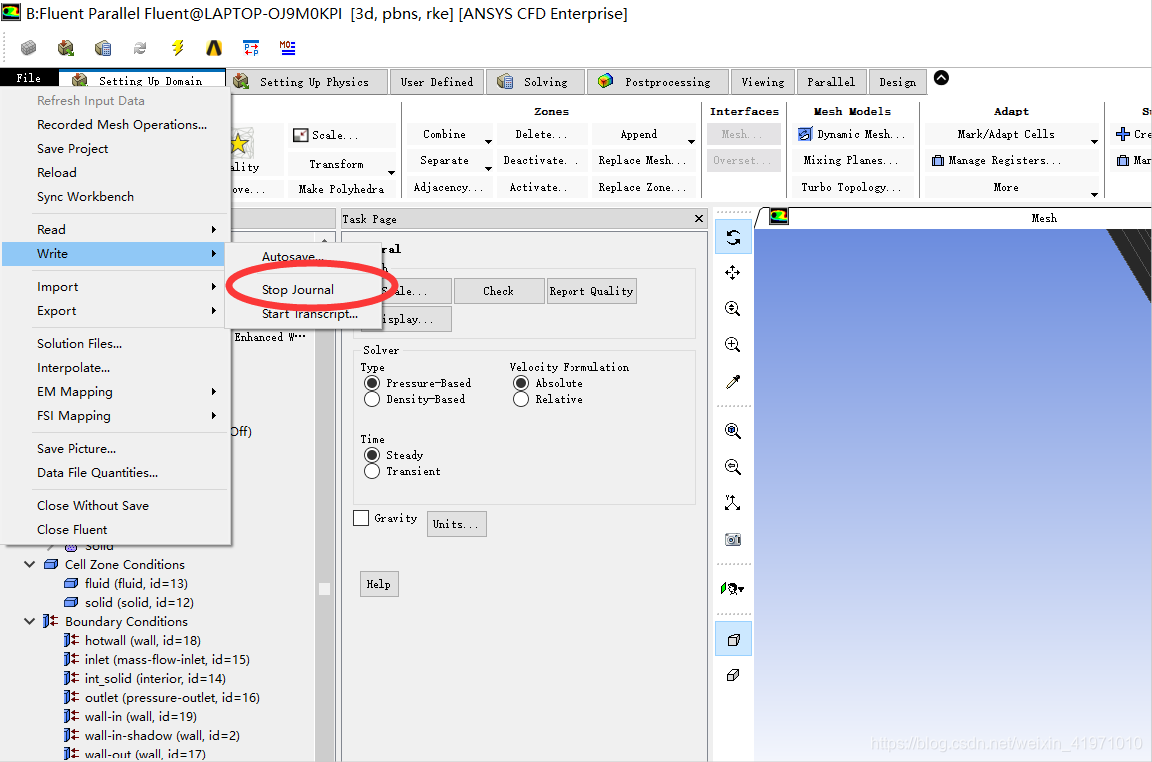
Task: Collapse the ribbon with the round arrow icon
Action: tap(941, 78)
